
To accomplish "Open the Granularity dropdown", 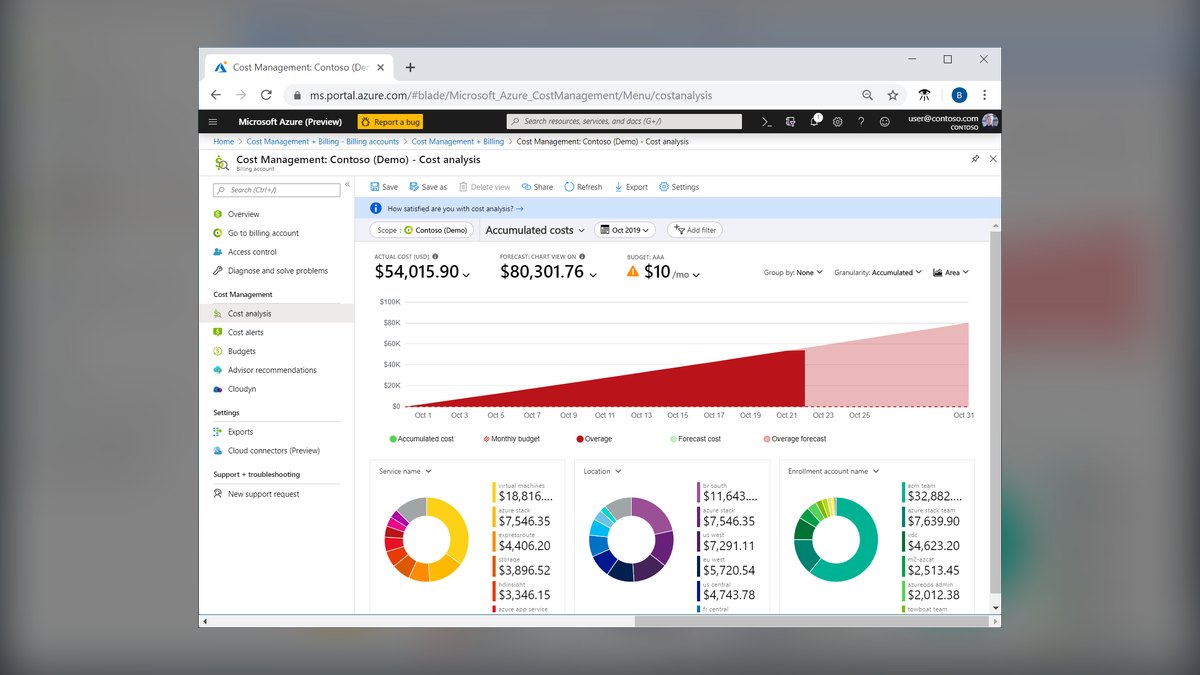I will 878,272.
